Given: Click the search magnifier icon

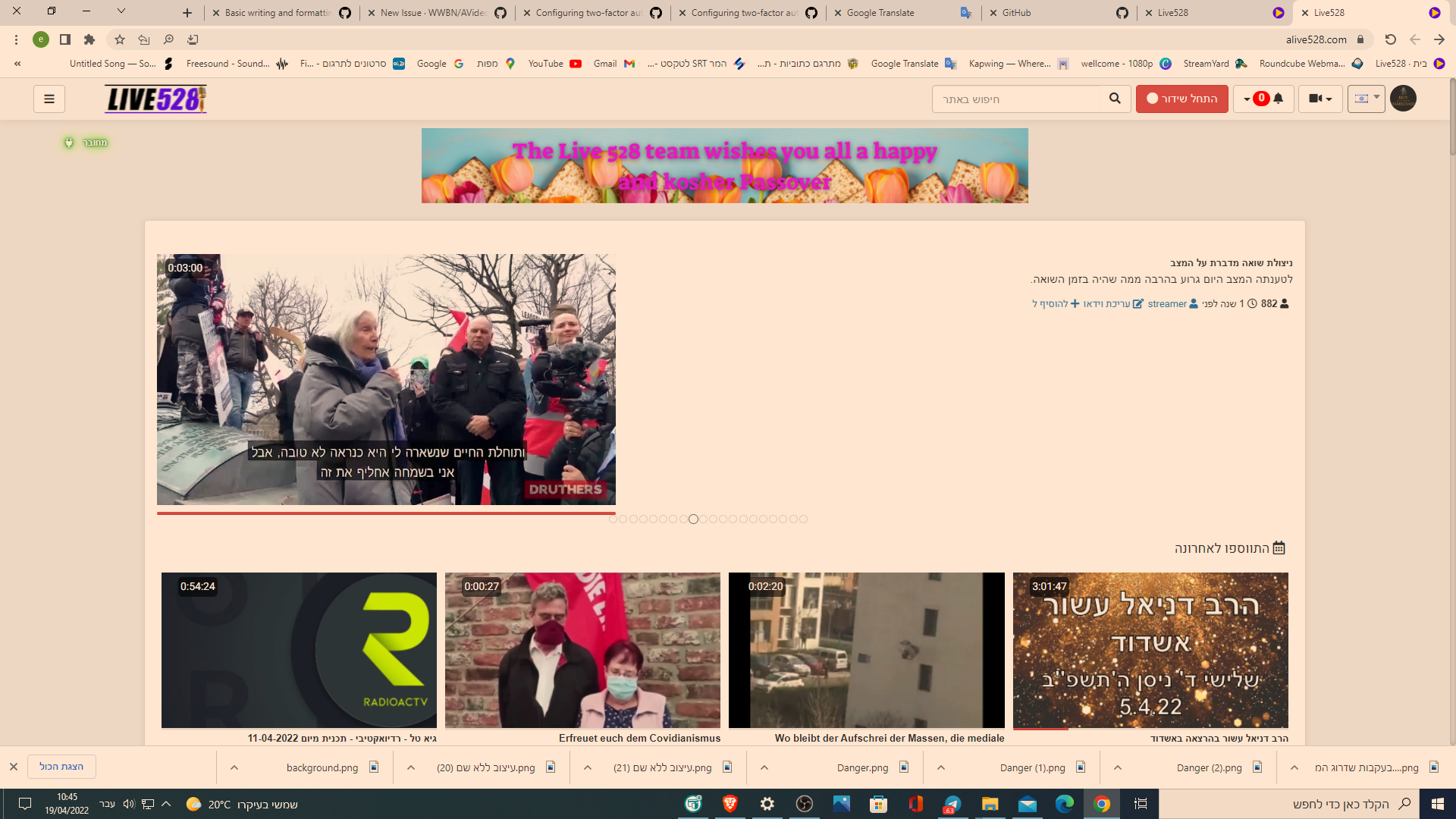Looking at the screenshot, I should pyautogui.click(x=1115, y=99).
